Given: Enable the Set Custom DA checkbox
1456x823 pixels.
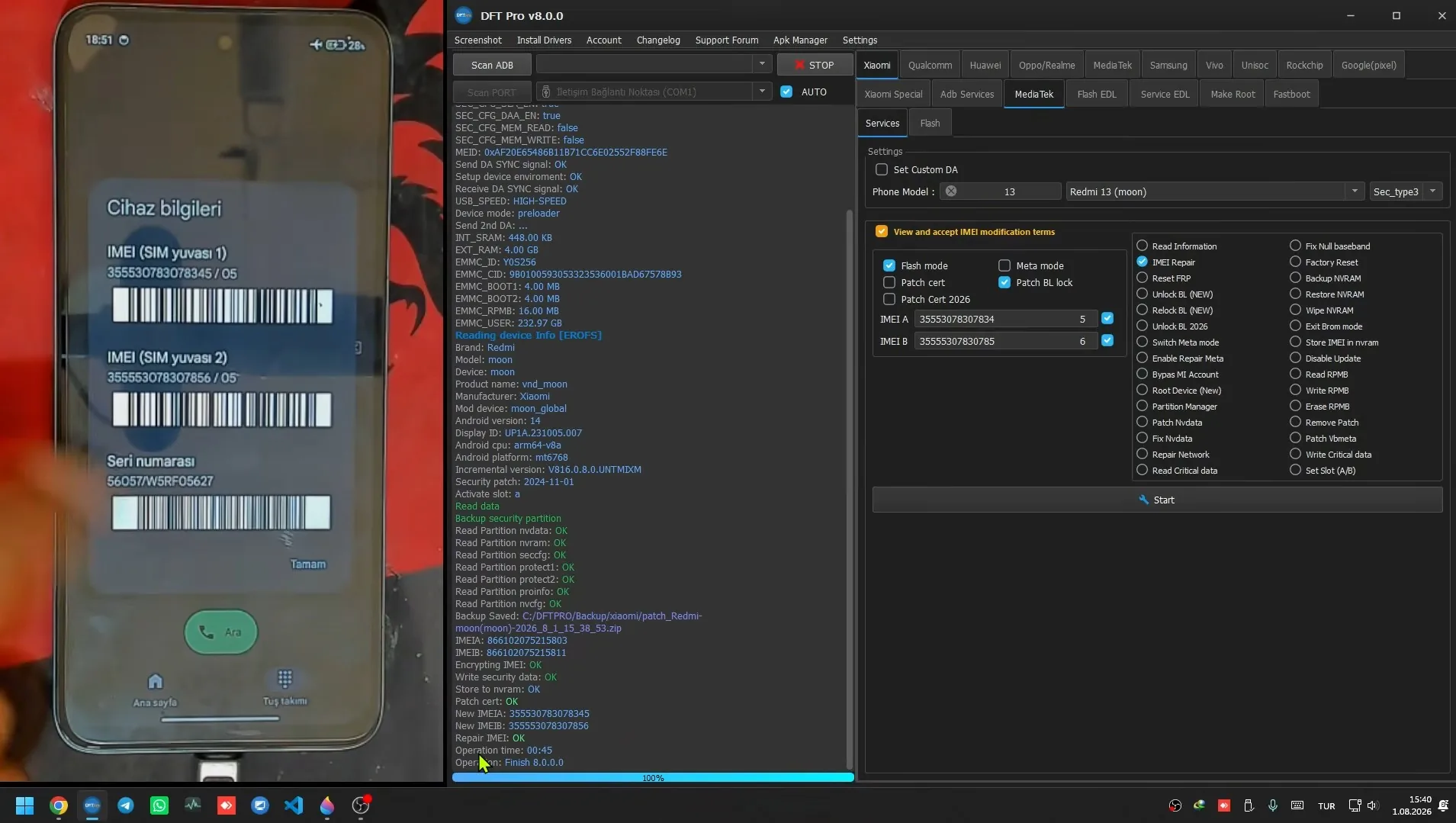Looking at the screenshot, I should click(x=882, y=169).
